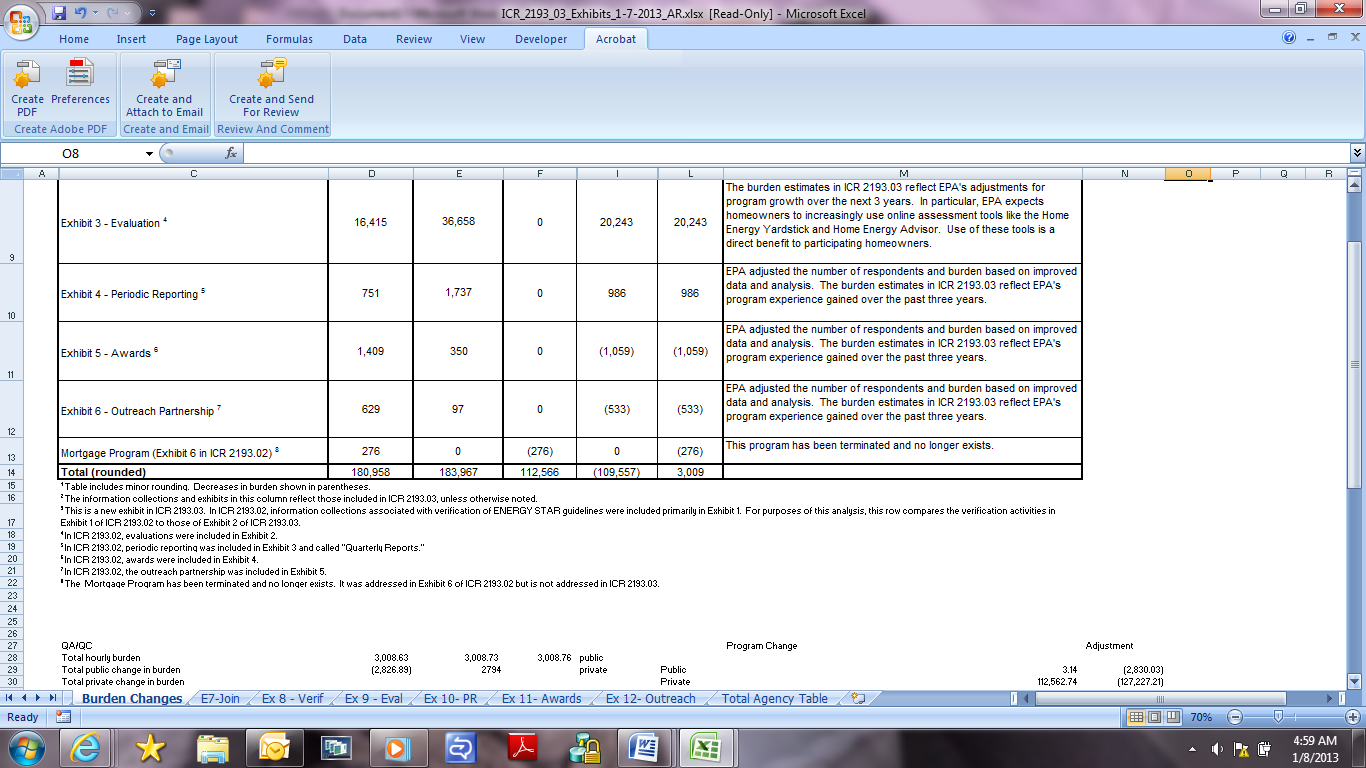The image size is (1366, 768).
Task: Show hidden system tray icons
Action: tap(1190, 748)
